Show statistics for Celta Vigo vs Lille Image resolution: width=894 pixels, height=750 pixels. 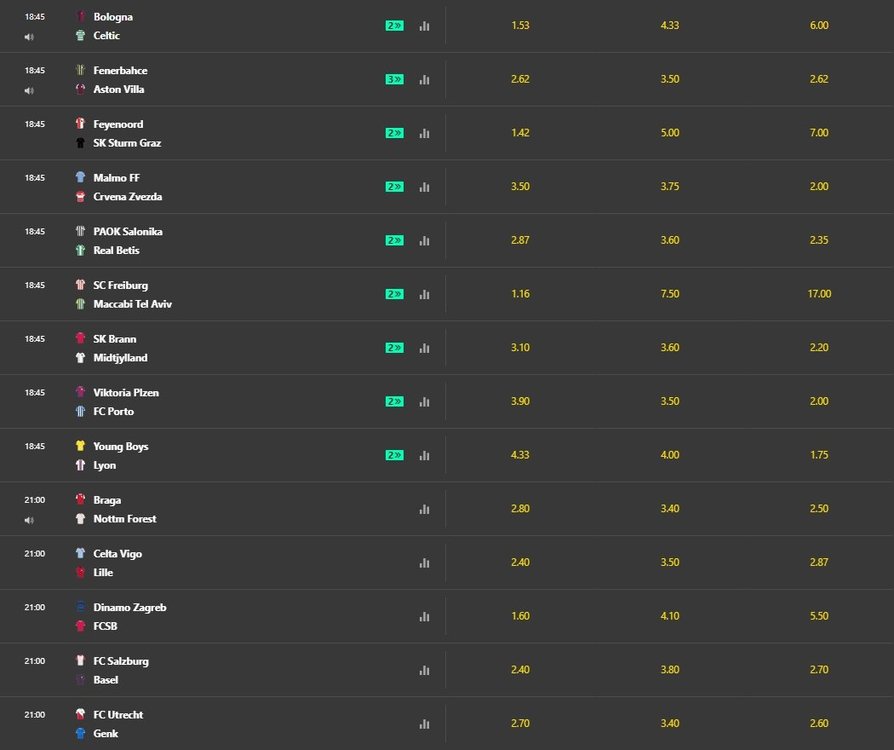[424, 563]
